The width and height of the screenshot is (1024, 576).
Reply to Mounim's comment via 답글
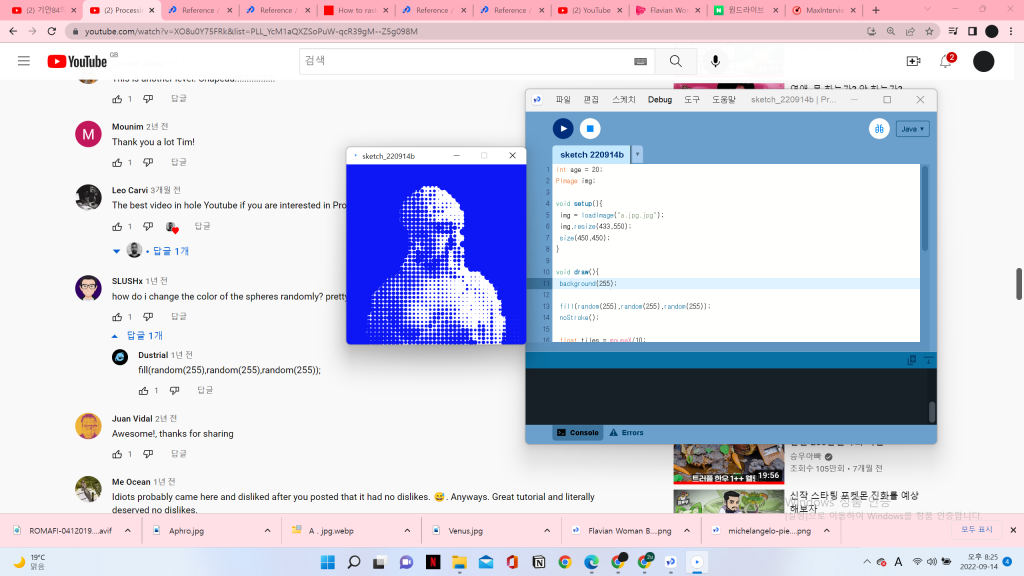178,162
